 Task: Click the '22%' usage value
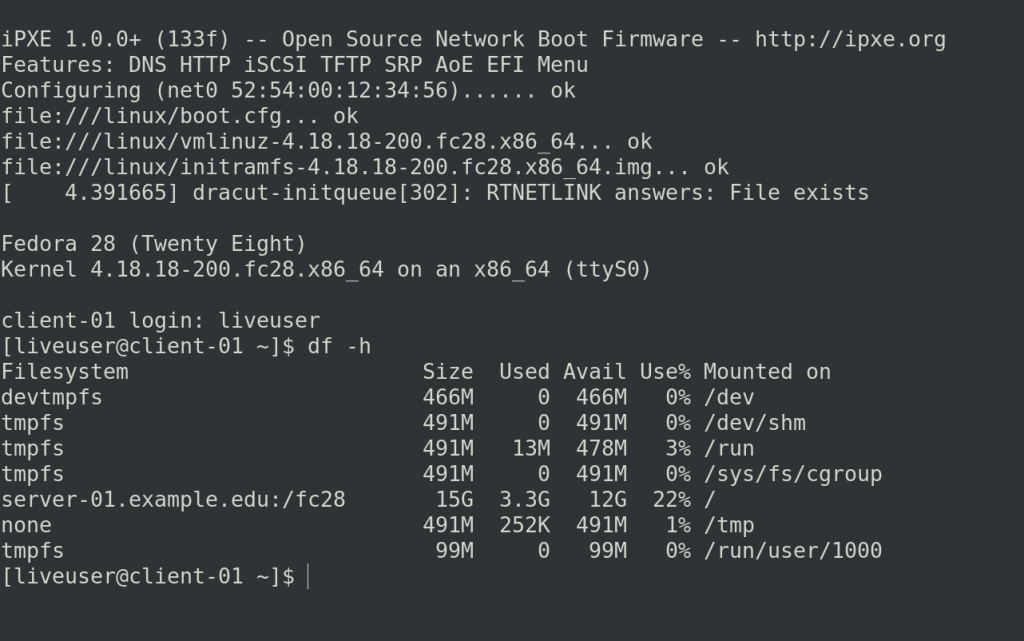click(x=671, y=500)
